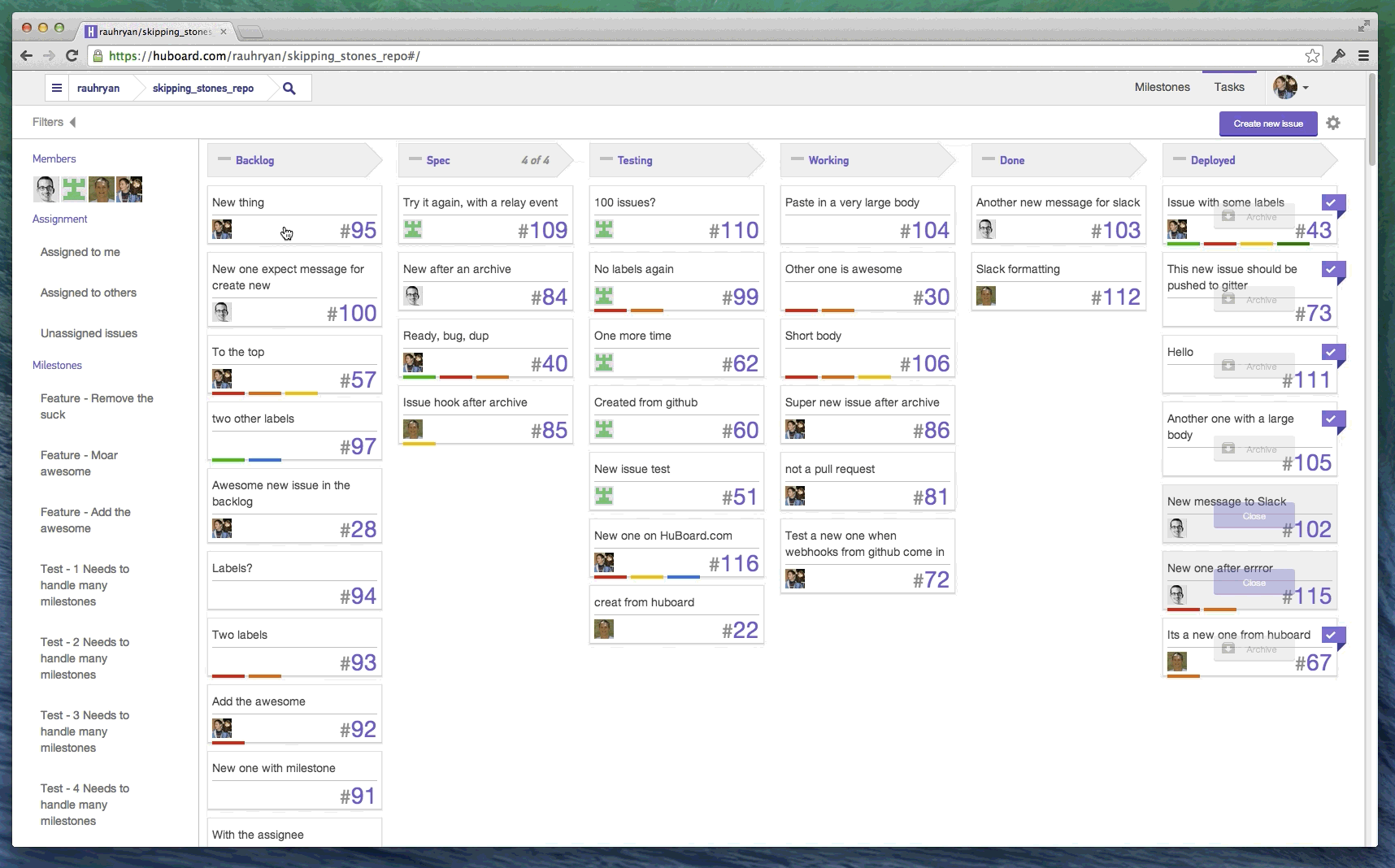This screenshot has width=1395, height=868.
Task: Click the Create new issue button
Action: pos(1268,124)
